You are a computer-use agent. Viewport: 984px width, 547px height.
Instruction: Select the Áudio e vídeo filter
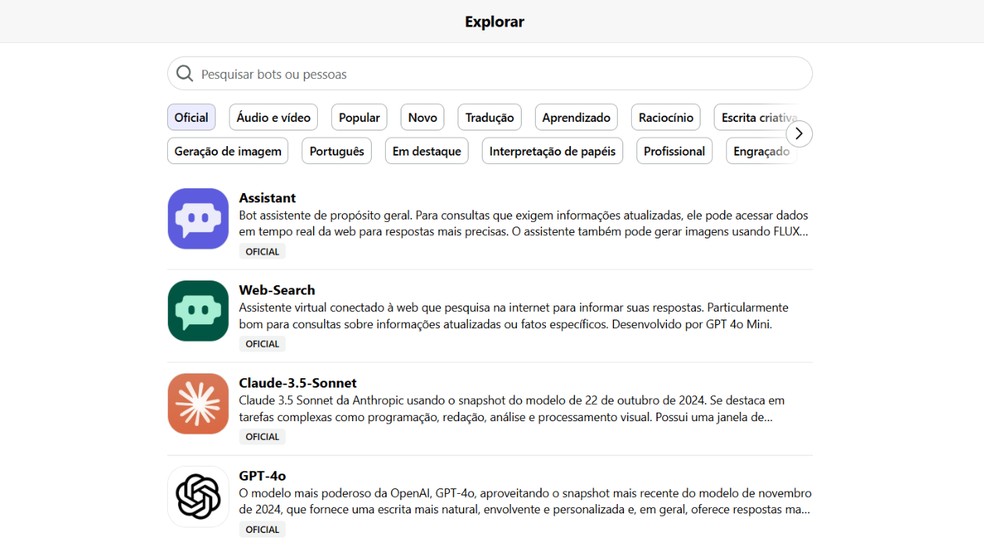pyautogui.click(x=273, y=117)
